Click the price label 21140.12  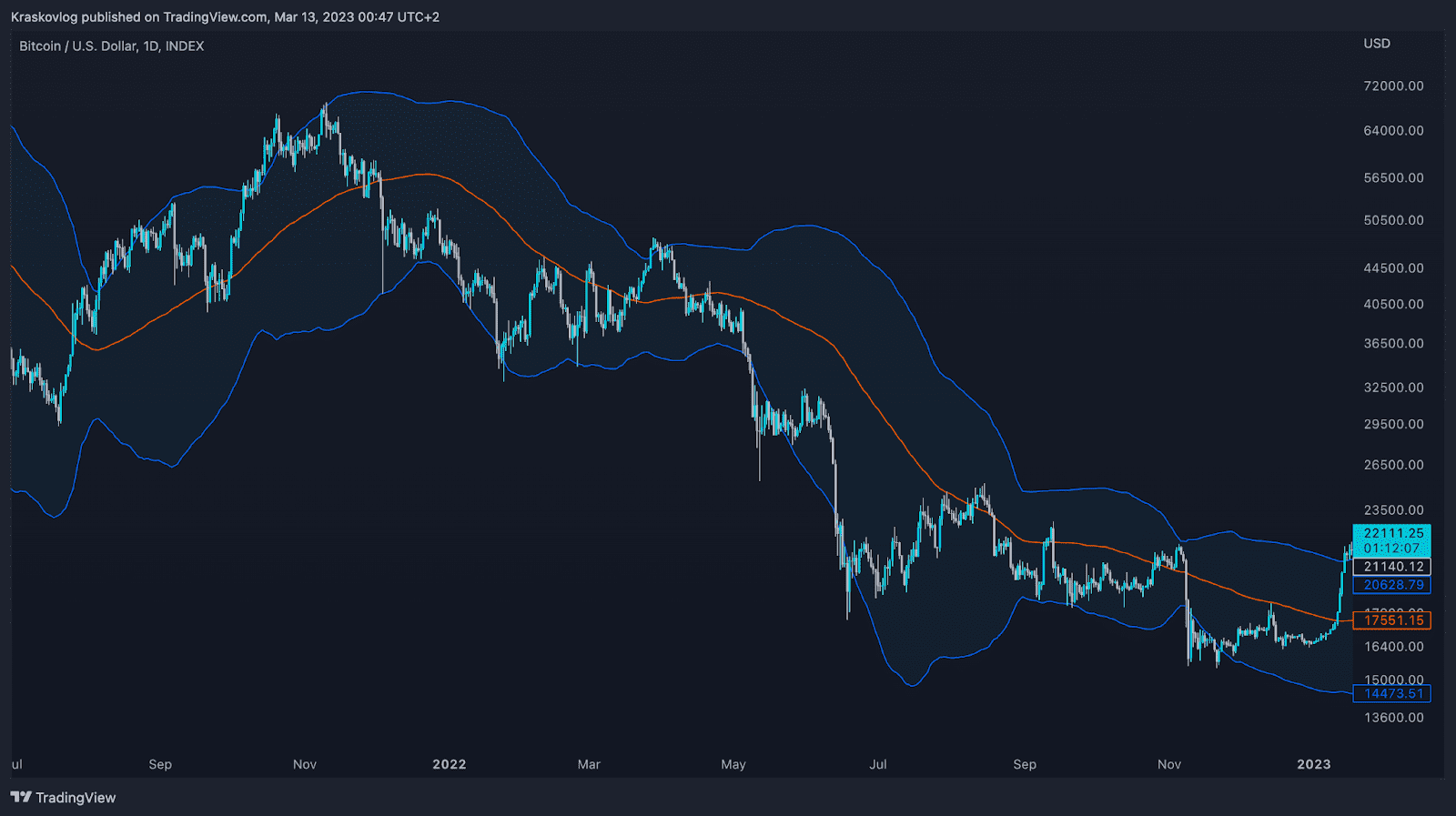(1392, 567)
